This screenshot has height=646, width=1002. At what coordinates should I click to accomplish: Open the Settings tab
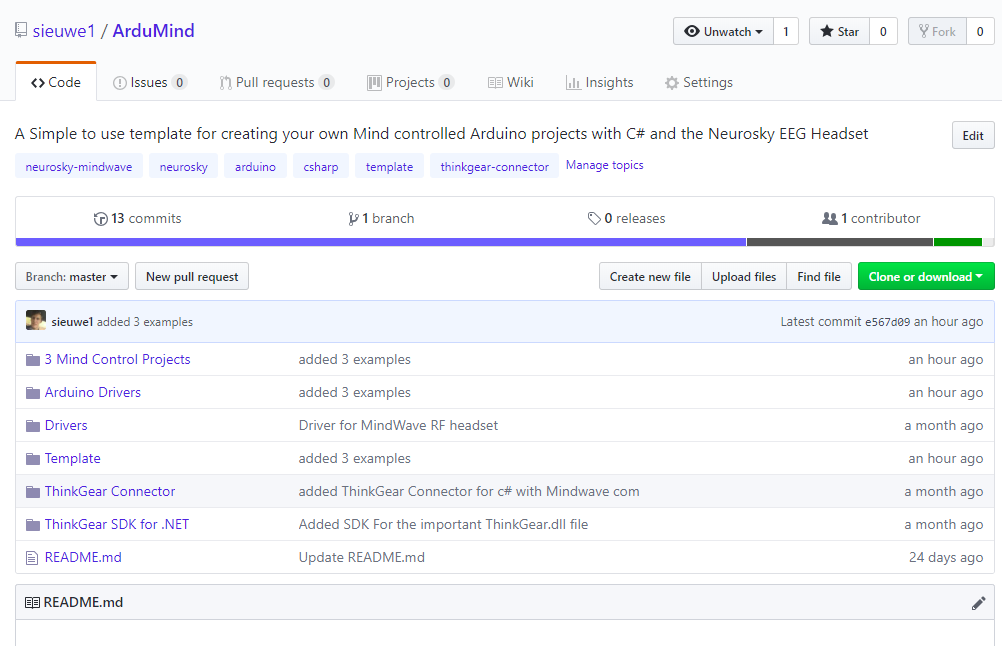coord(698,83)
